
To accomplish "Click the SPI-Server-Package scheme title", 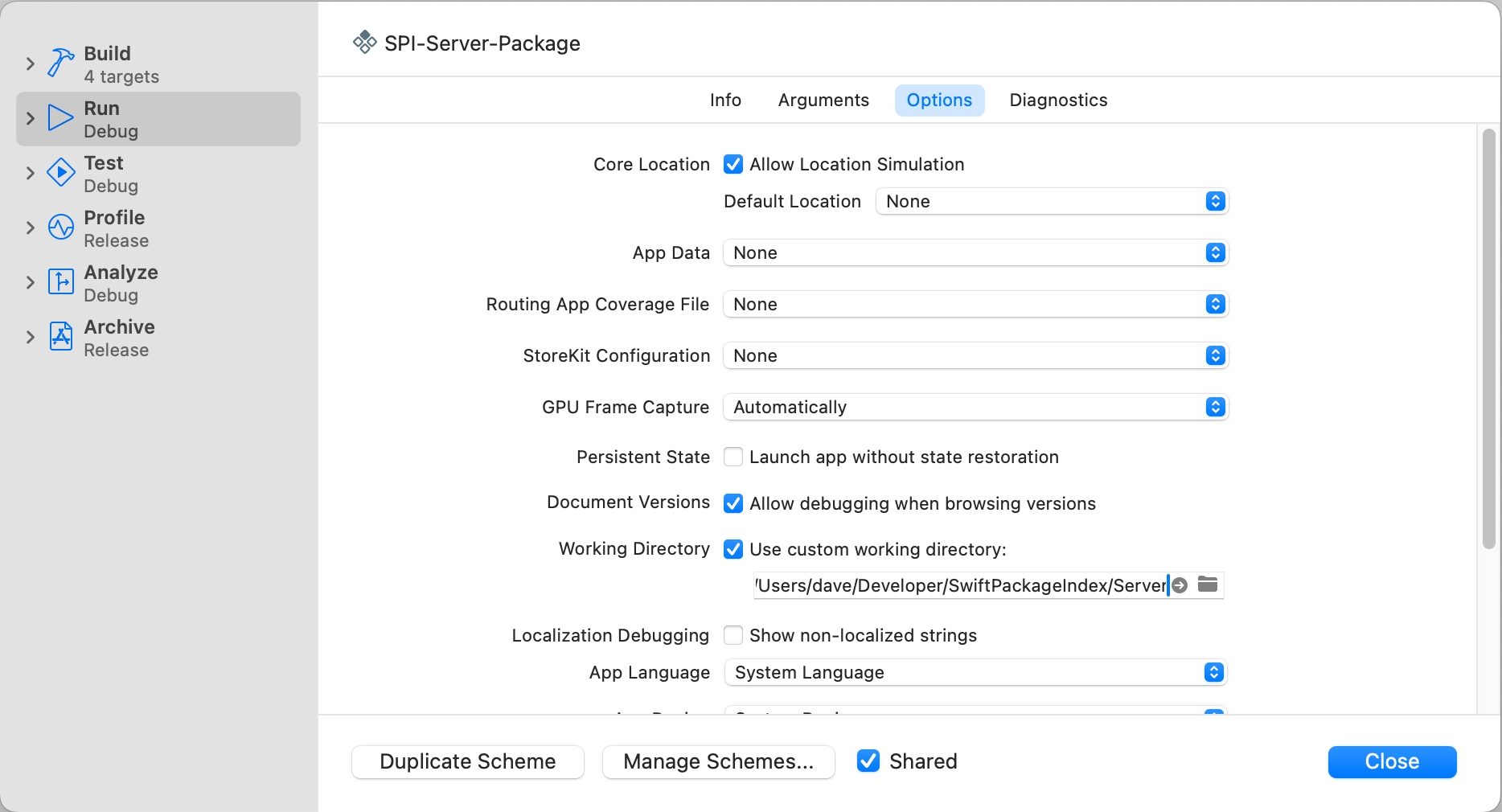I will pyautogui.click(x=482, y=43).
